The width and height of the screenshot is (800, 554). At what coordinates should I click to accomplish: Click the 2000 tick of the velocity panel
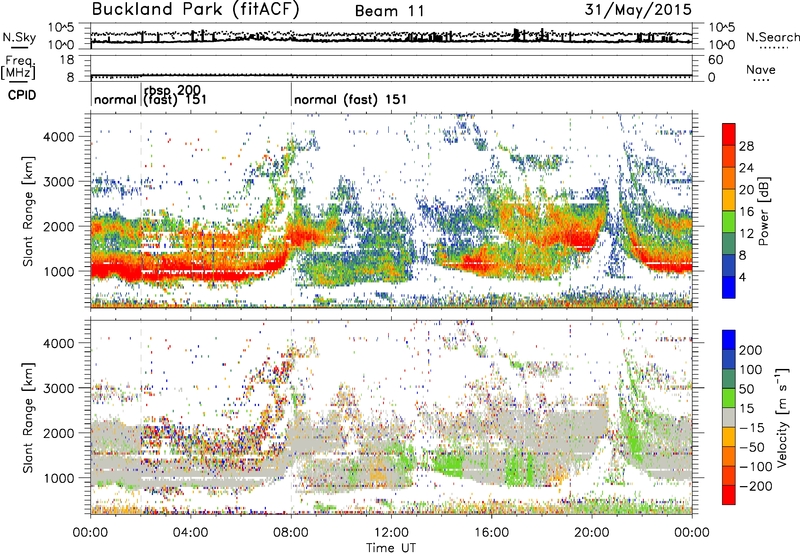[58, 433]
